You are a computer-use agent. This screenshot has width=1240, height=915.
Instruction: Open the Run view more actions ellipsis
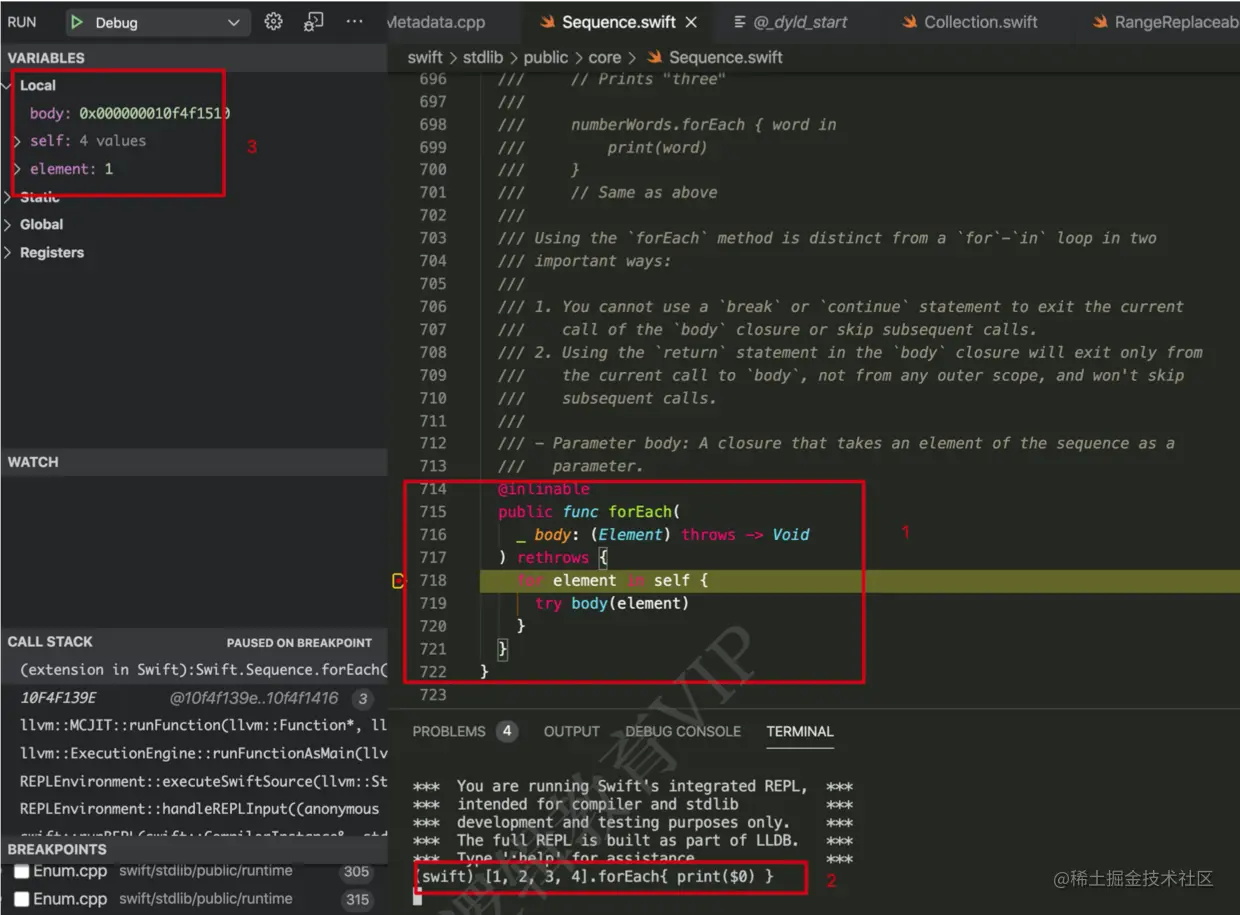click(x=355, y=21)
